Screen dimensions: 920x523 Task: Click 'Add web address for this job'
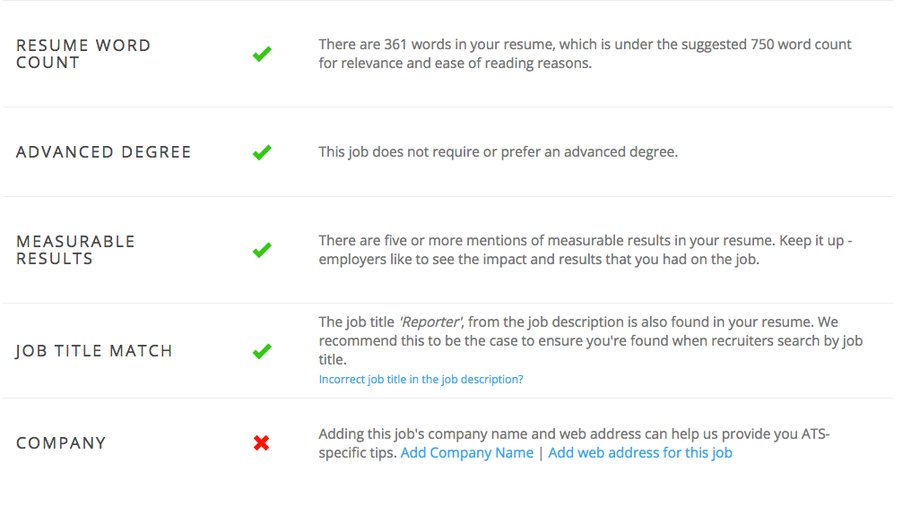[640, 453]
